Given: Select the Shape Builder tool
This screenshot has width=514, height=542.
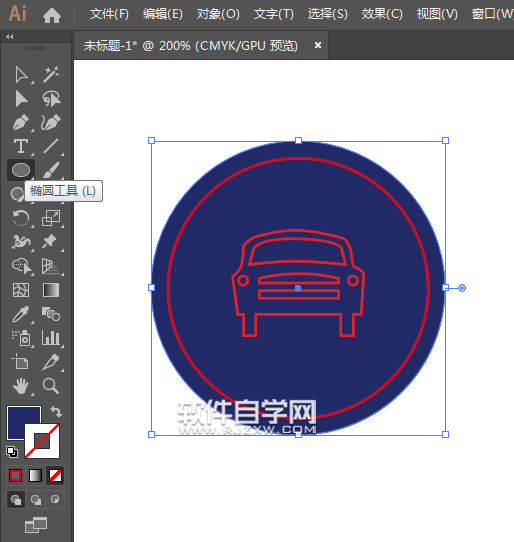Looking at the screenshot, I should (22, 266).
